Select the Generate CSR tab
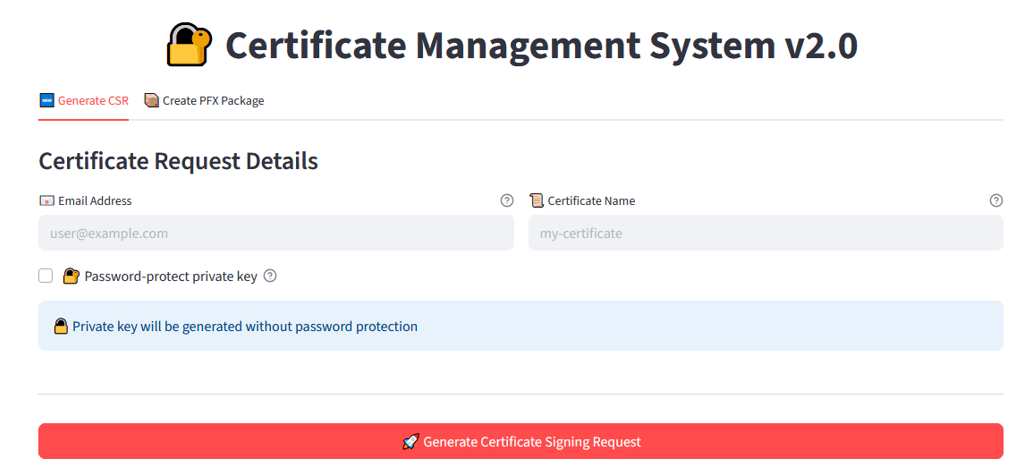 (84, 101)
